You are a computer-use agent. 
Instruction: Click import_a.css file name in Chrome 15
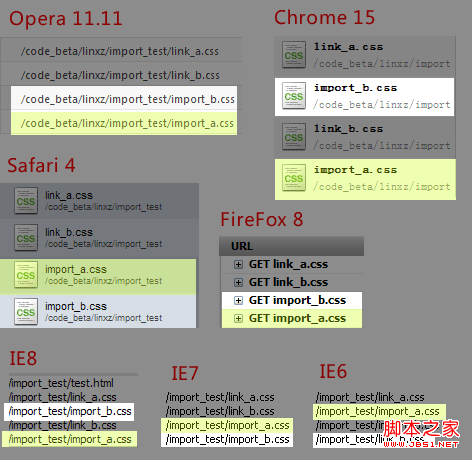point(355,170)
